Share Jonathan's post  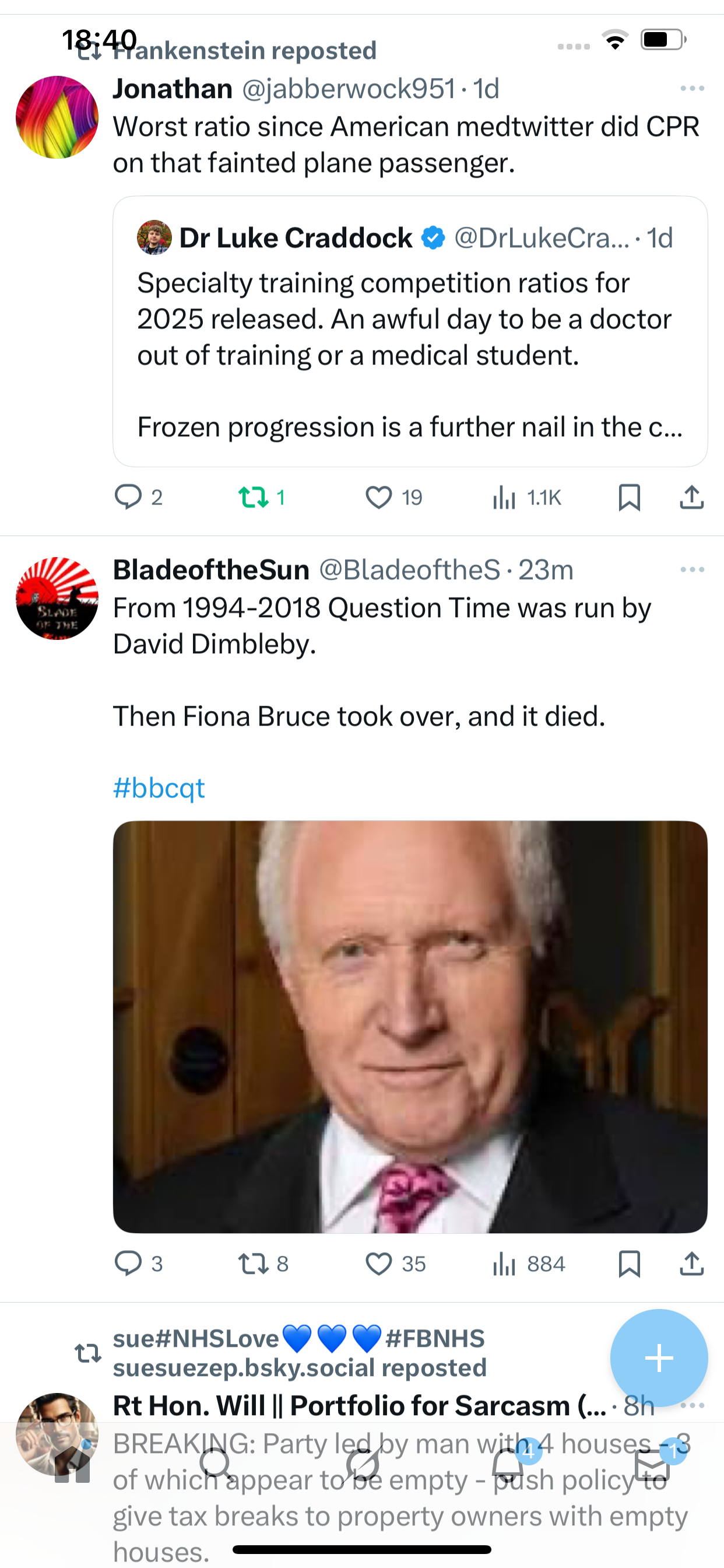tap(692, 496)
